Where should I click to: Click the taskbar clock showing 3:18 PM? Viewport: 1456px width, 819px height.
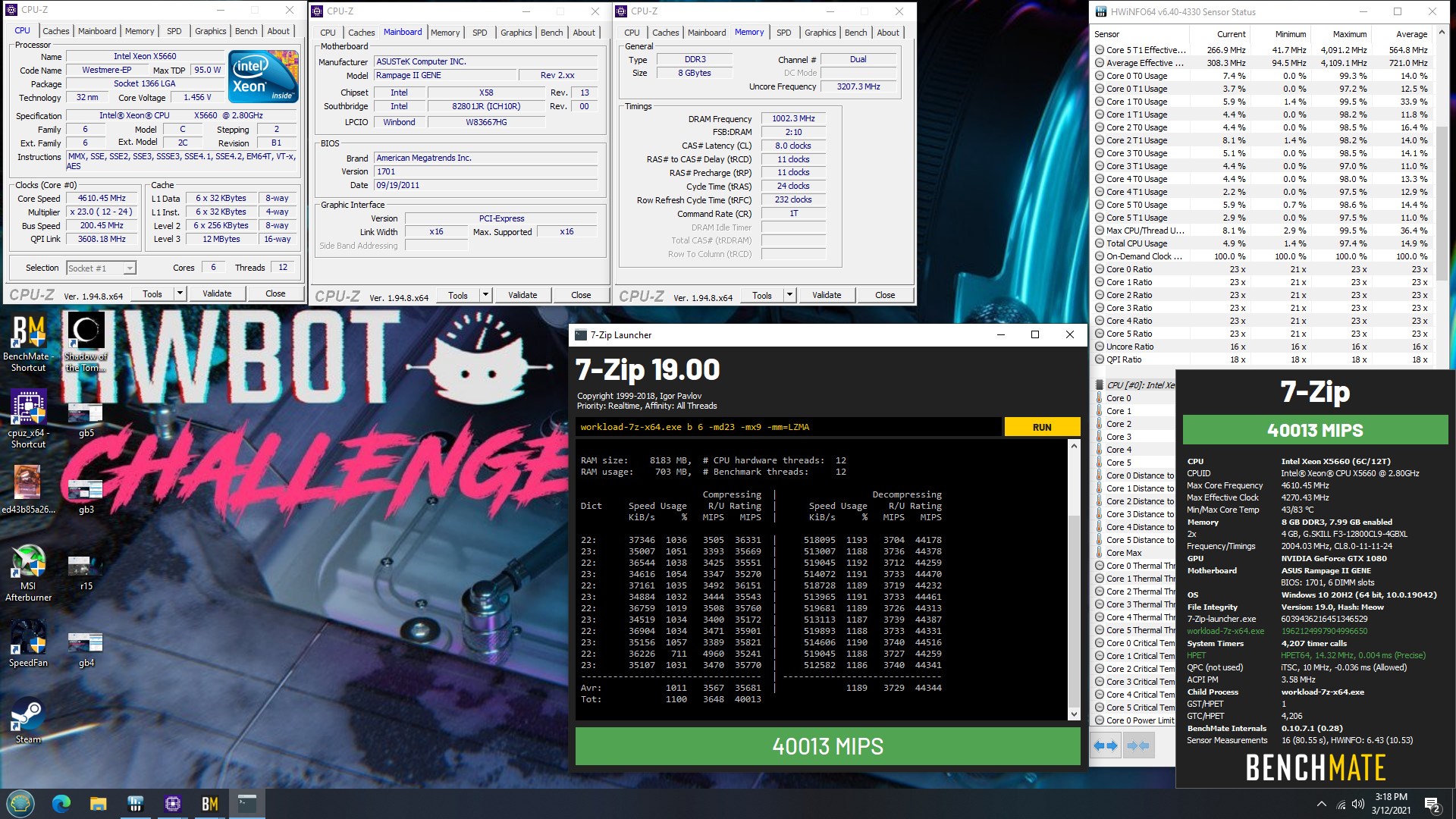(x=1391, y=804)
